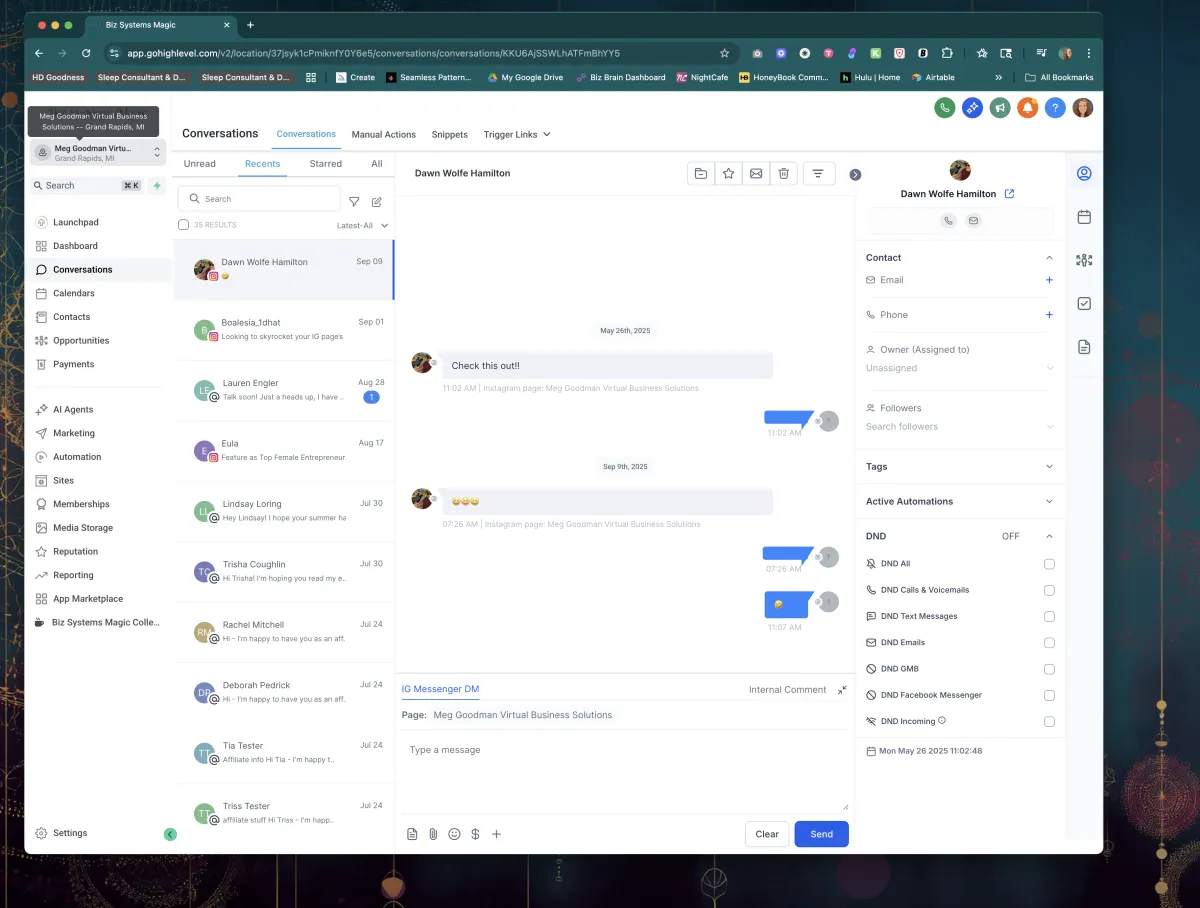Collapse the message composer arrows icon
Image resolution: width=1200 pixels, height=908 pixels.
point(842,689)
